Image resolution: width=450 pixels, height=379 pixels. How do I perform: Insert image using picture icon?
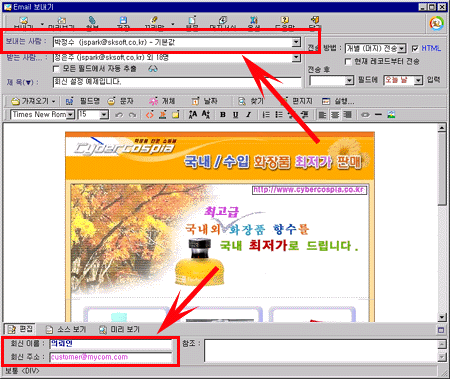point(391,115)
